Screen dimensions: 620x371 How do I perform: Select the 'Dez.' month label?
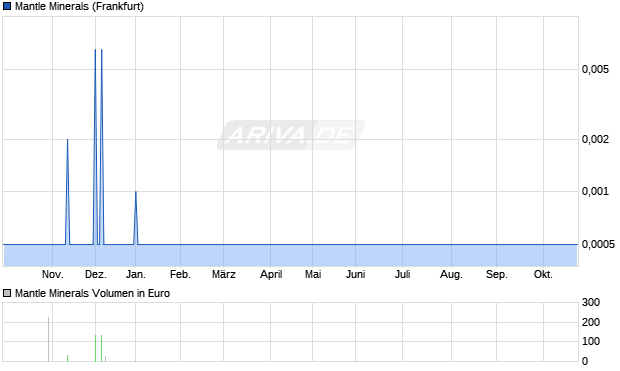click(x=96, y=274)
